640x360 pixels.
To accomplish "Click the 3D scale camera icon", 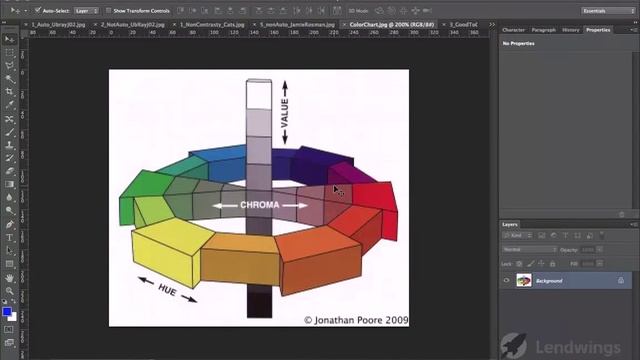I will point(427,11).
